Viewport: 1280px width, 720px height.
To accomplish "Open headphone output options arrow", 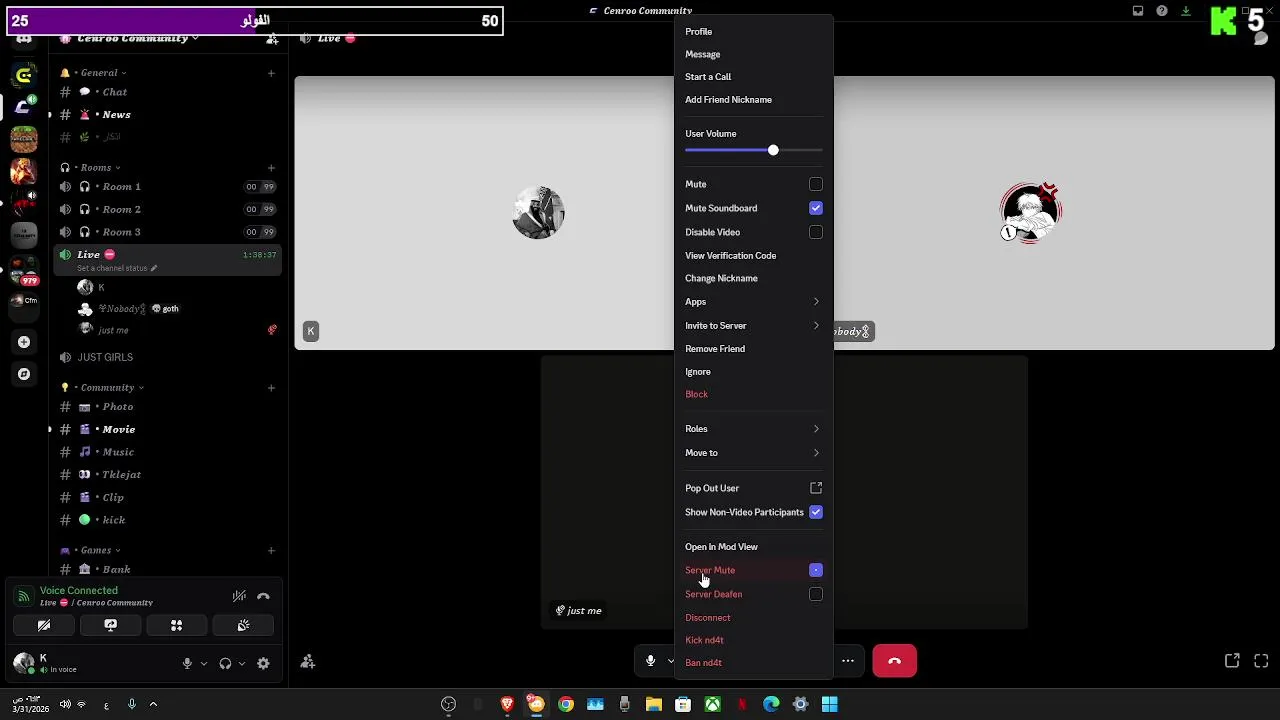I will (x=242, y=663).
